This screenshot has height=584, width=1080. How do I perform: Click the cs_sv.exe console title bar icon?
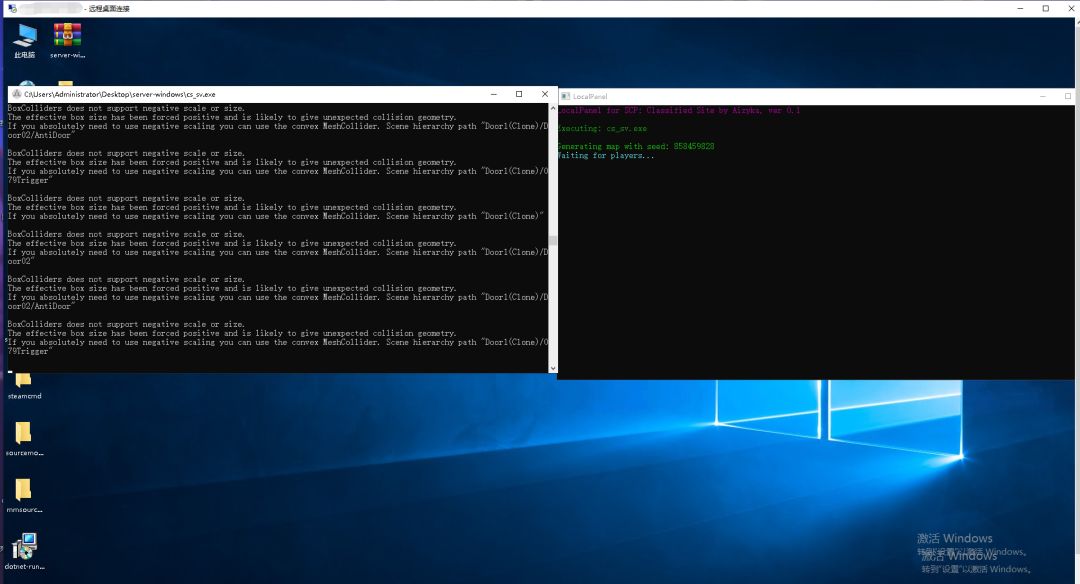[x=17, y=94]
